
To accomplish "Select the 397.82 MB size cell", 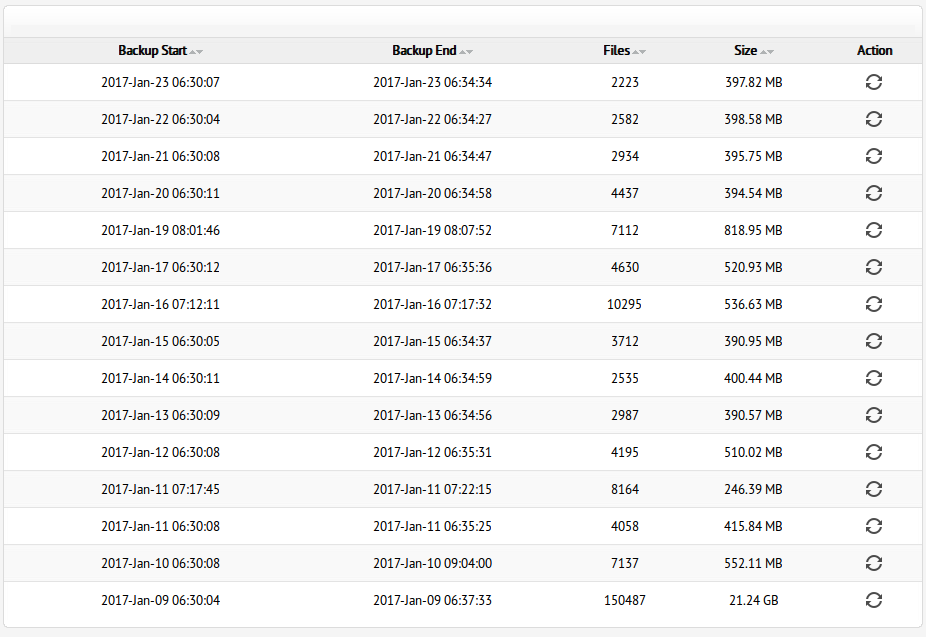I will click(754, 82).
